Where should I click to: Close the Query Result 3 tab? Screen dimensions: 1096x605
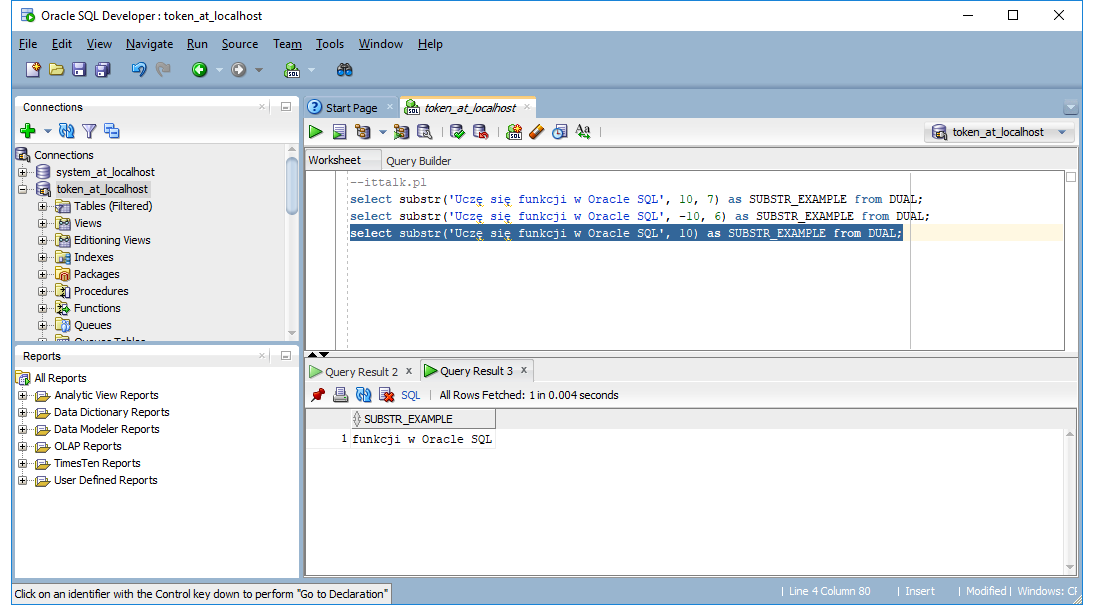[x=524, y=370]
